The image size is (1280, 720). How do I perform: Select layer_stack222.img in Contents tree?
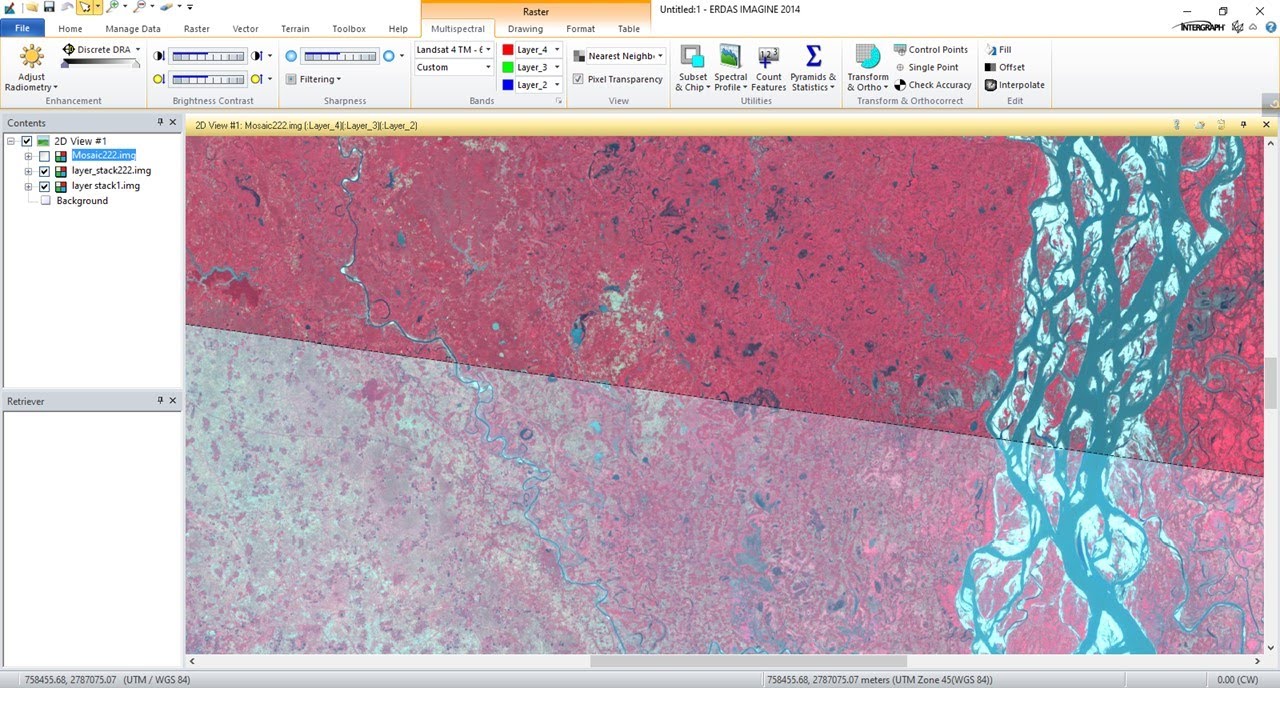coord(111,171)
